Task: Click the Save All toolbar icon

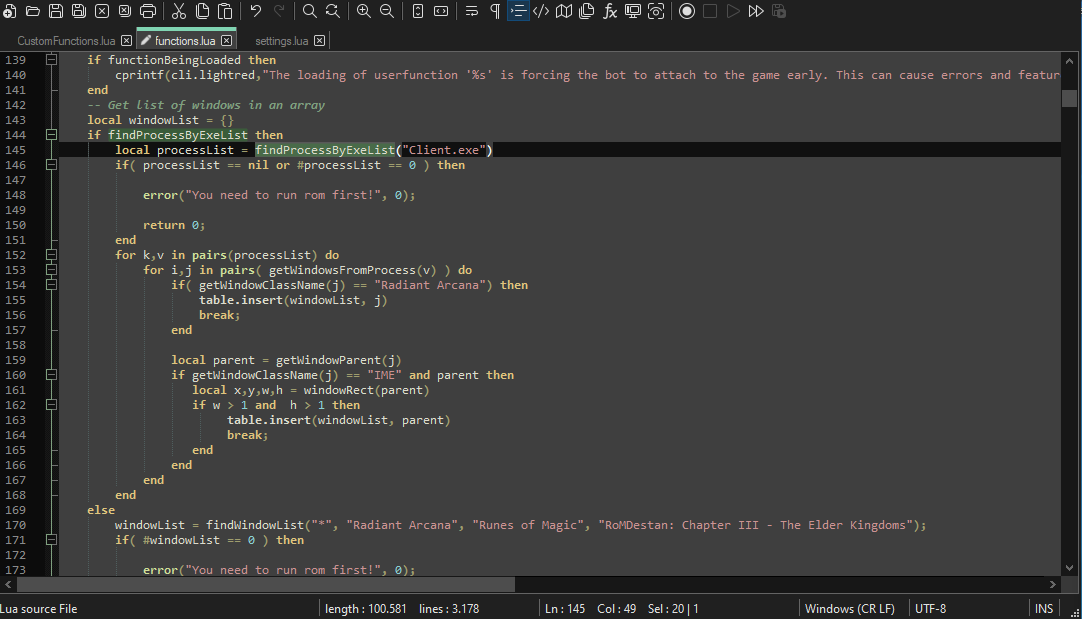Action: (x=79, y=11)
